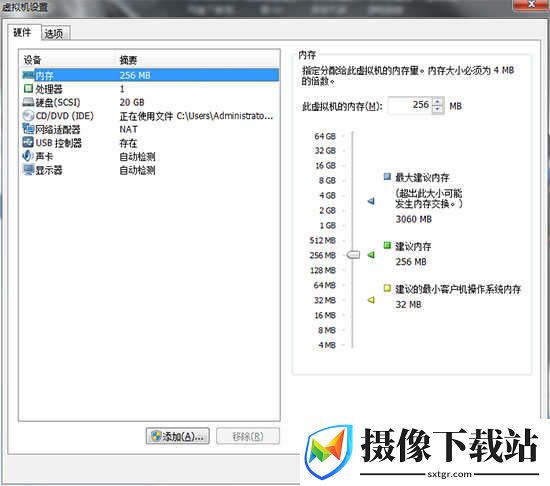Image resolution: width=550 pixels, height=486 pixels.
Task: Select the NAT summary row entry
Action: coord(129,129)
